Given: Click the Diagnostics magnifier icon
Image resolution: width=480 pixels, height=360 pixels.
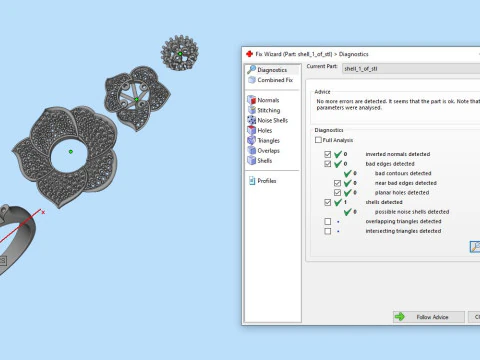Looking at the screenshot, I should 251,69.
